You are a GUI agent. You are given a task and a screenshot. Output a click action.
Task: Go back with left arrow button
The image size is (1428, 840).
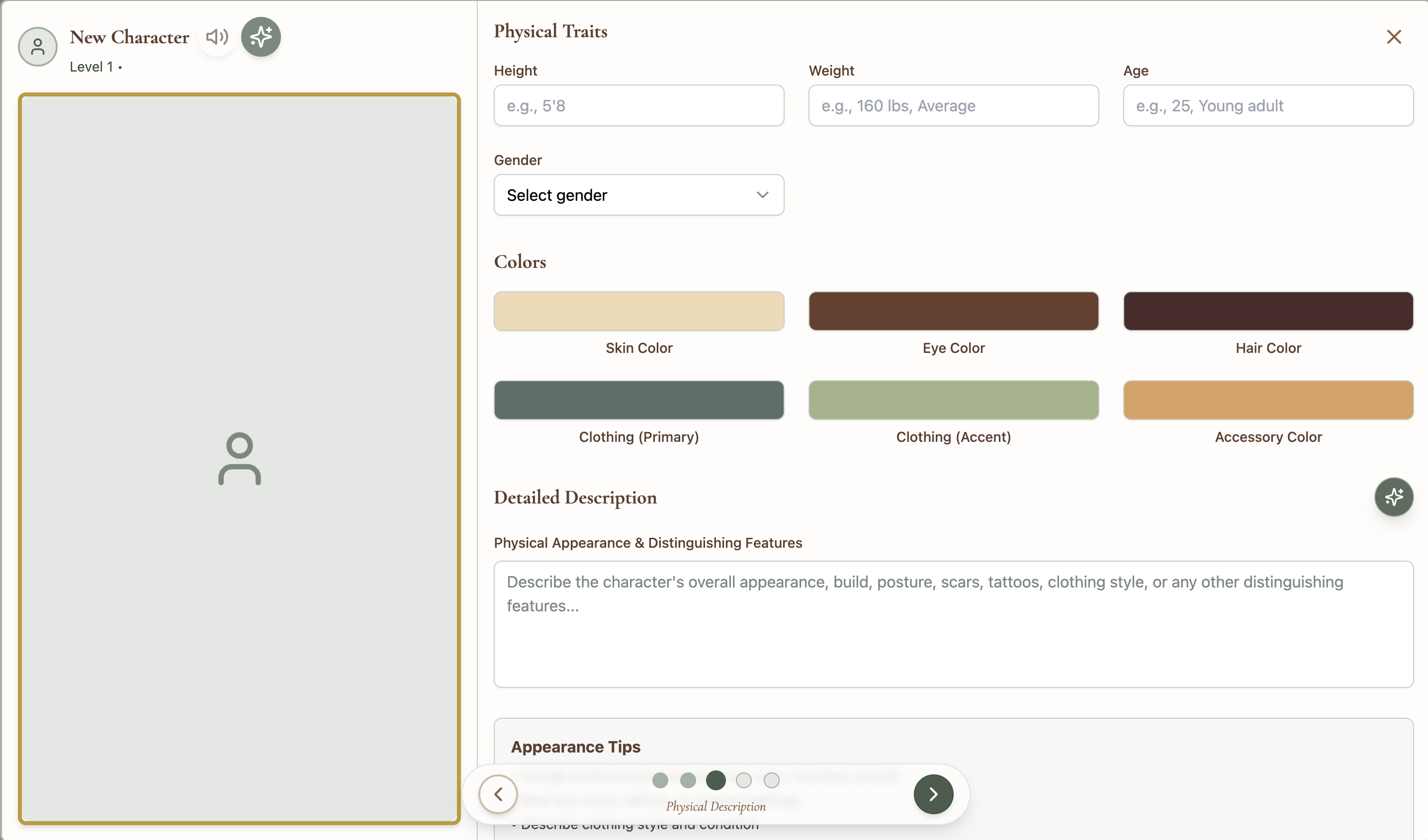point(498,794)
